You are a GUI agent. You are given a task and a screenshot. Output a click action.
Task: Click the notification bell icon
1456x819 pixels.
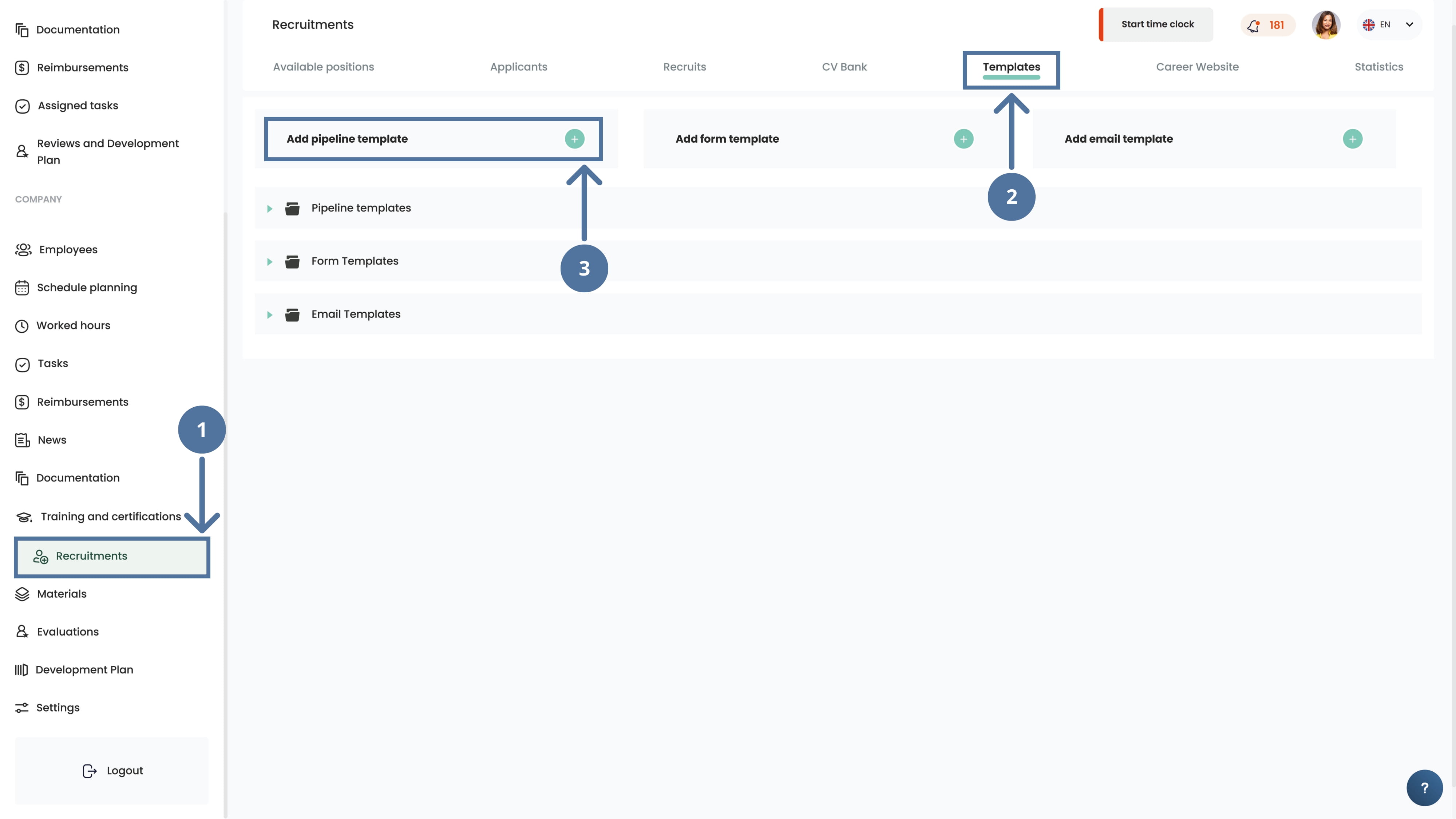pos(1254,25)
